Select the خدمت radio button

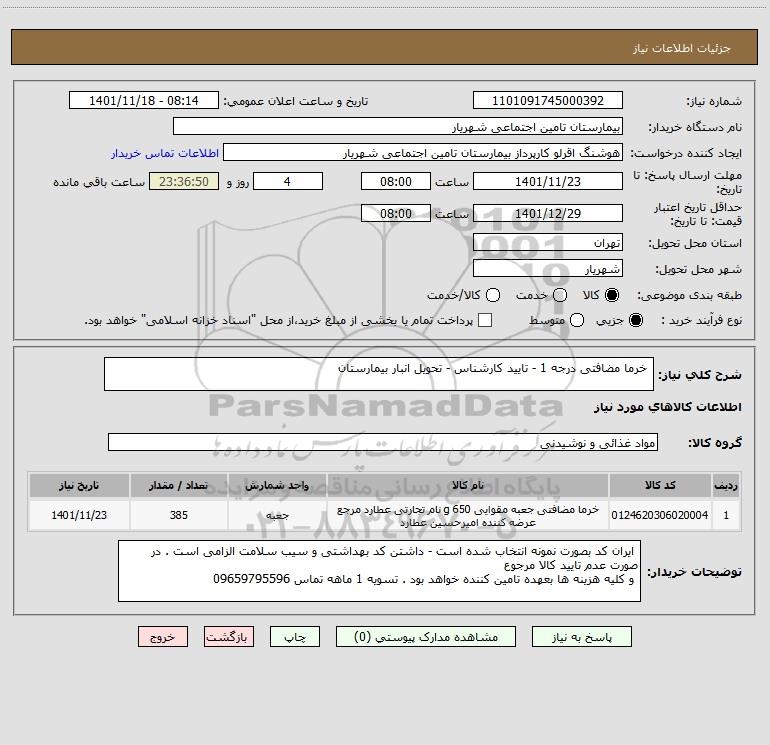pos(560,295)
